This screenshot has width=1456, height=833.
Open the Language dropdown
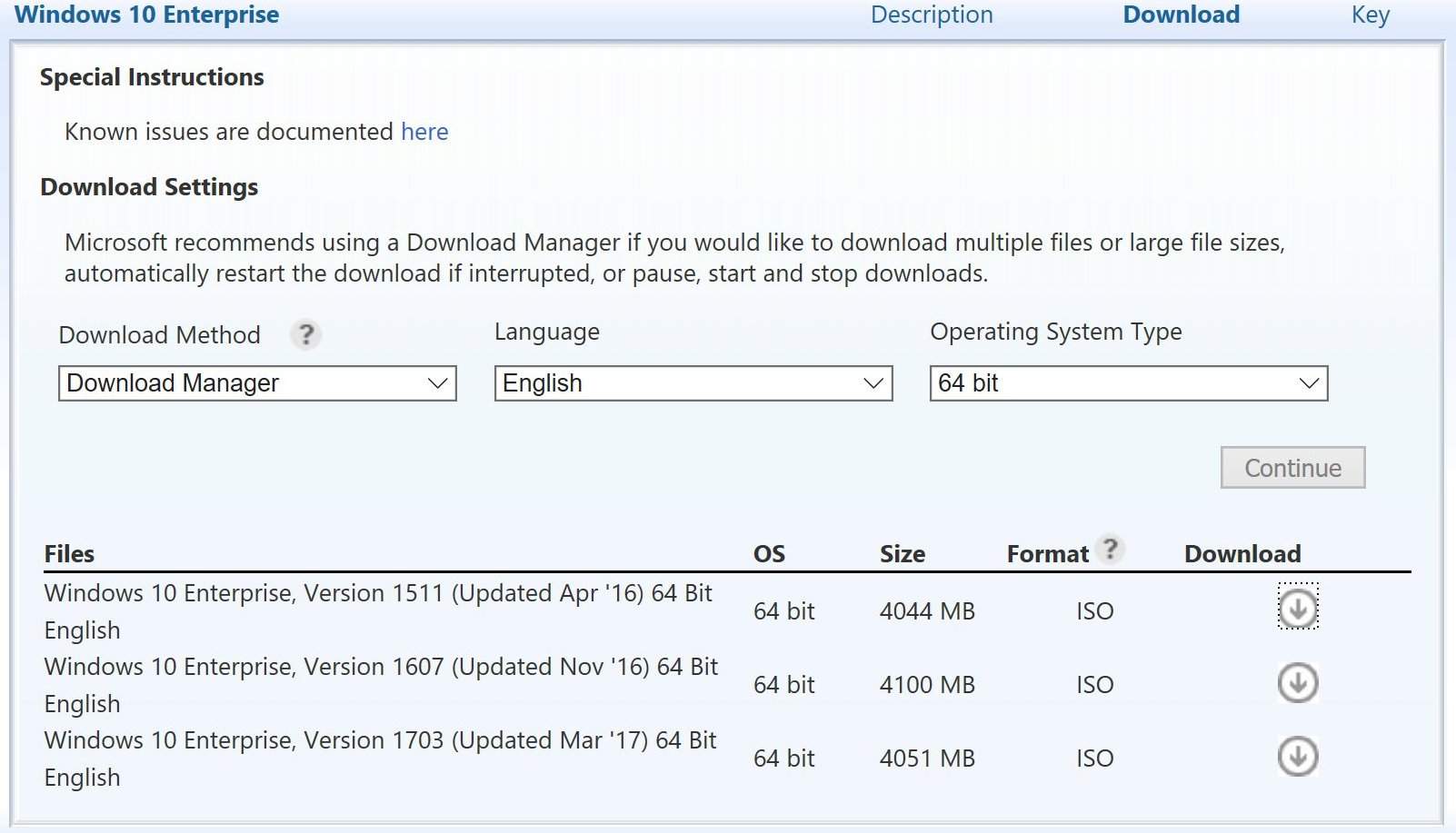tap(693, 383)
